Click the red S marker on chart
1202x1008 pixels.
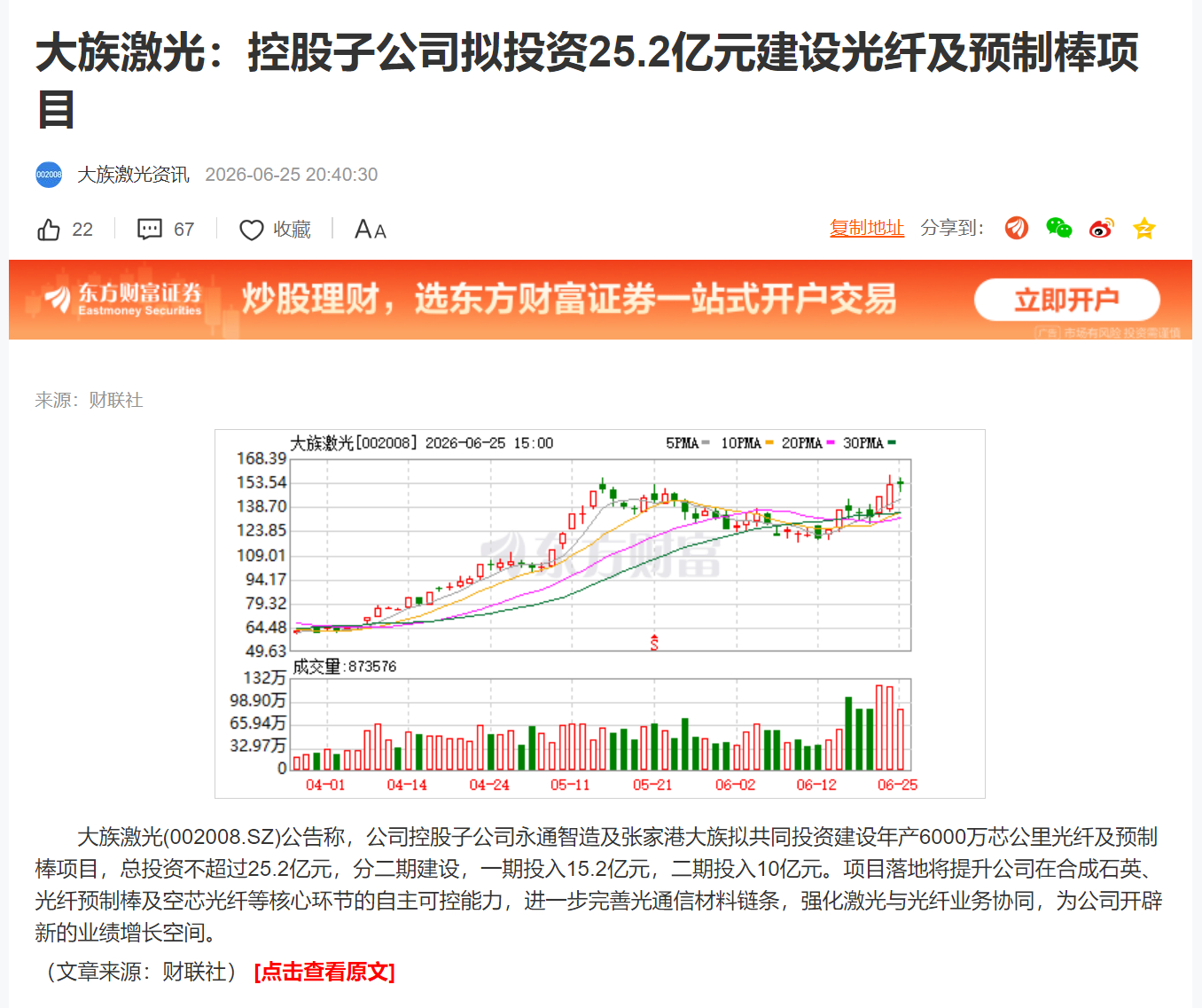[654, 643]
